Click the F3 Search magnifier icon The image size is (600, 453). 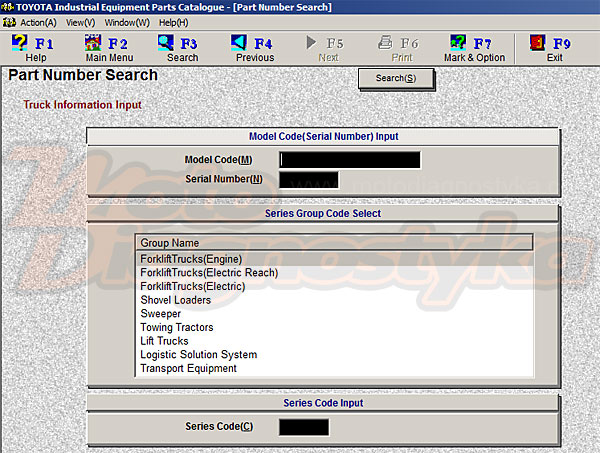pos(166,42)
